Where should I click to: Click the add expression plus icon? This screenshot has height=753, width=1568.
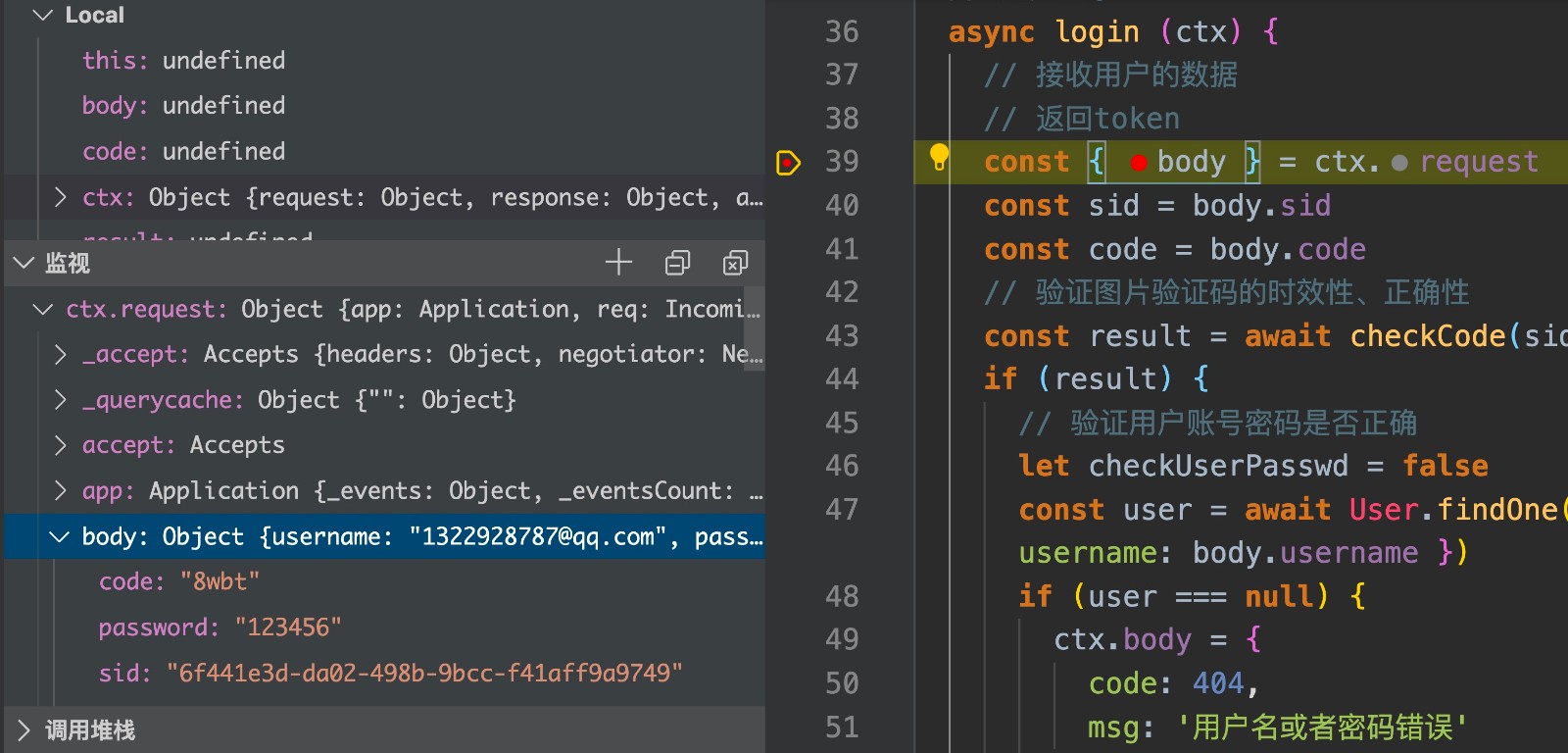(x=618, y=263)
